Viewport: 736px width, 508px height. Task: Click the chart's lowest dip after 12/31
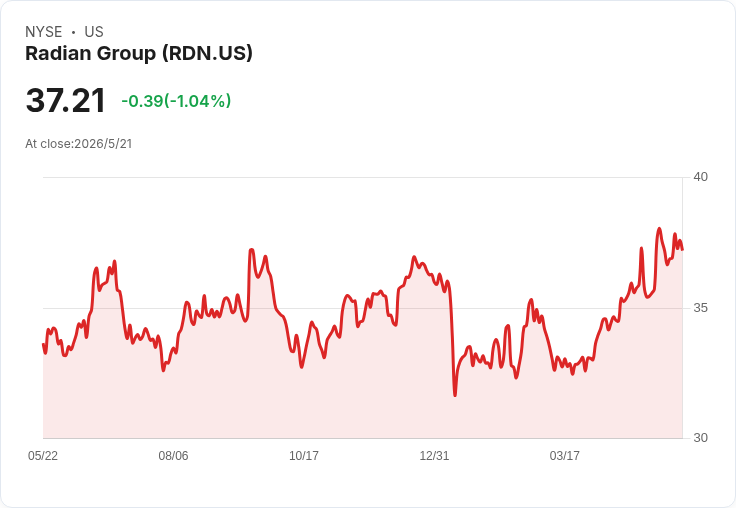(x=455, y=395)
